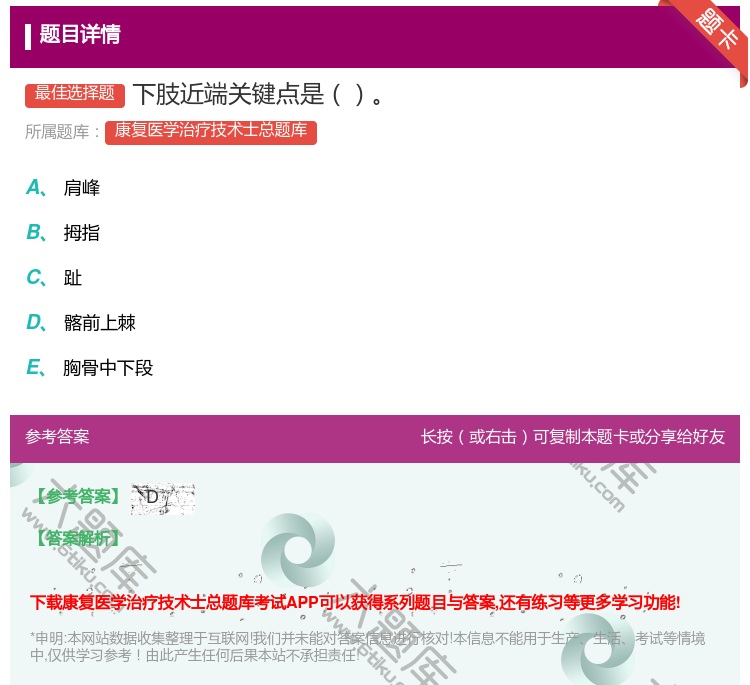
Task: Open the 康复医学治疗技术士总题库 tag
Action: 211,132
